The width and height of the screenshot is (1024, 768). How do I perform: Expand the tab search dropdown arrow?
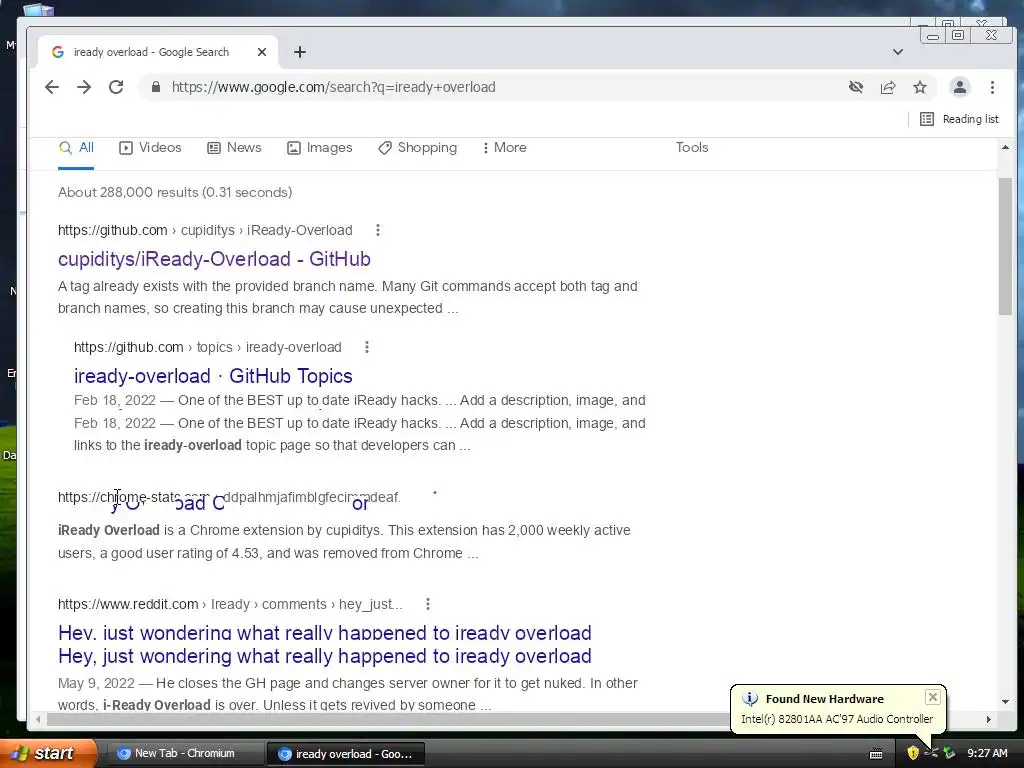point(898,52)
